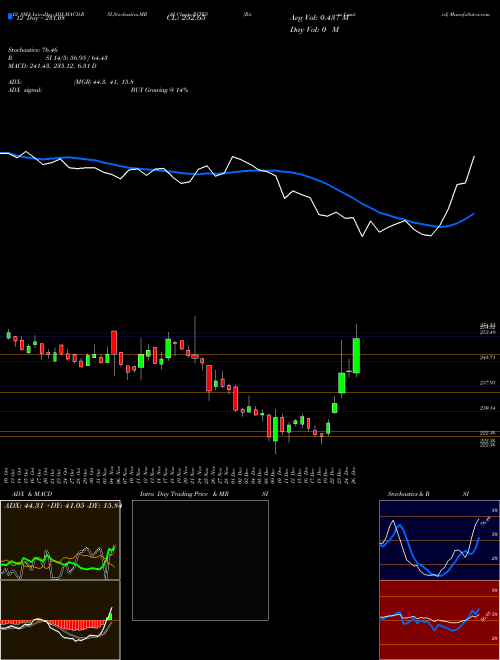Click the last tall green candlestick
500x660 pixels.
pos(356,356)
